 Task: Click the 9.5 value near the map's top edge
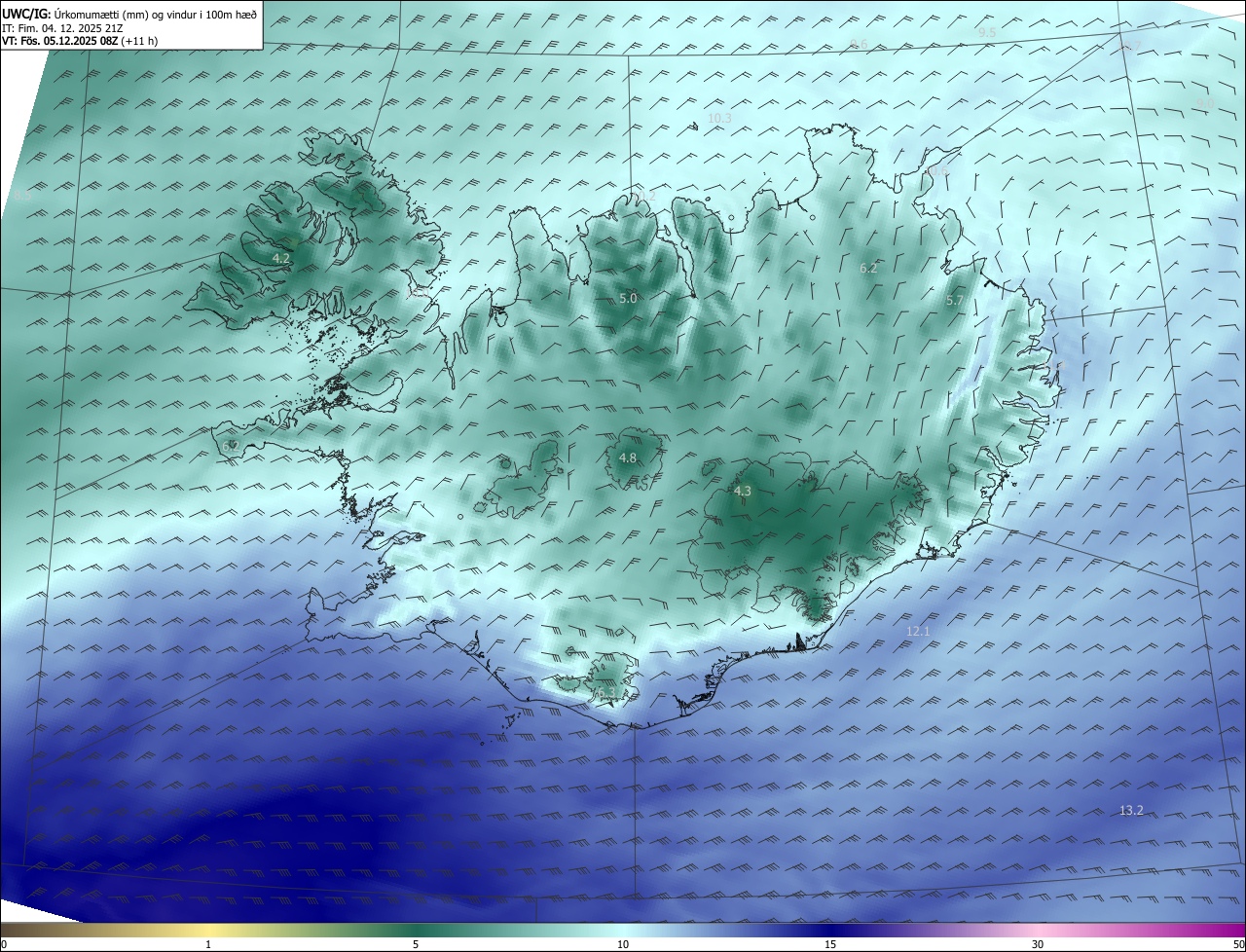tap(987, 33)
